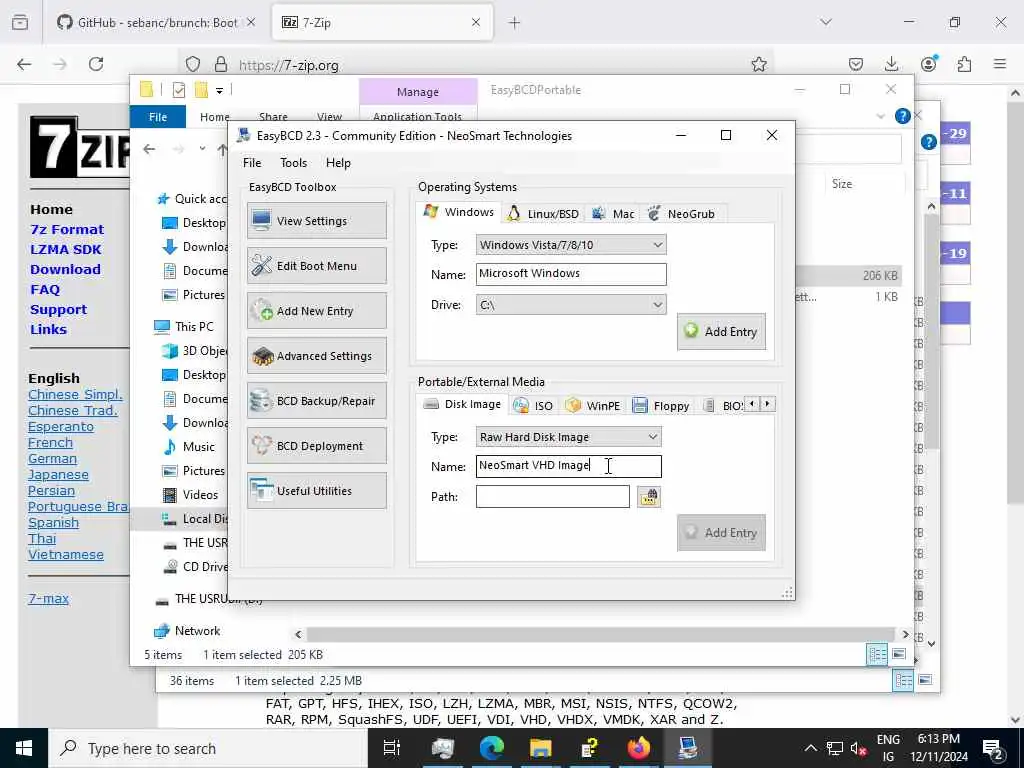Click the Microsoft Windows name field
Image resolution: width=1024 pixels, height=768 pixels.
point(571,274)
